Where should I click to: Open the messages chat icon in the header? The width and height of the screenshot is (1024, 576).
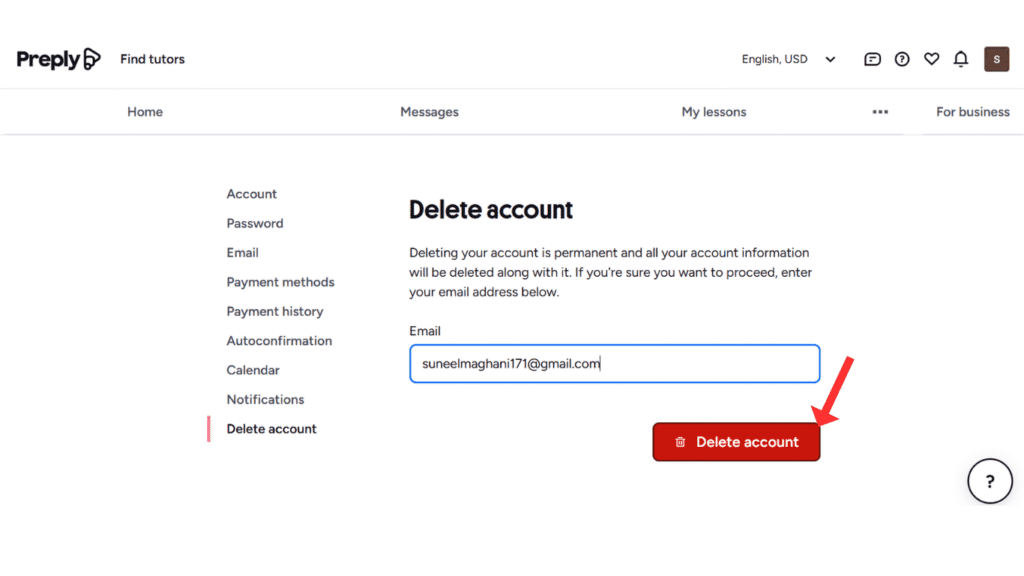point(872,59)
